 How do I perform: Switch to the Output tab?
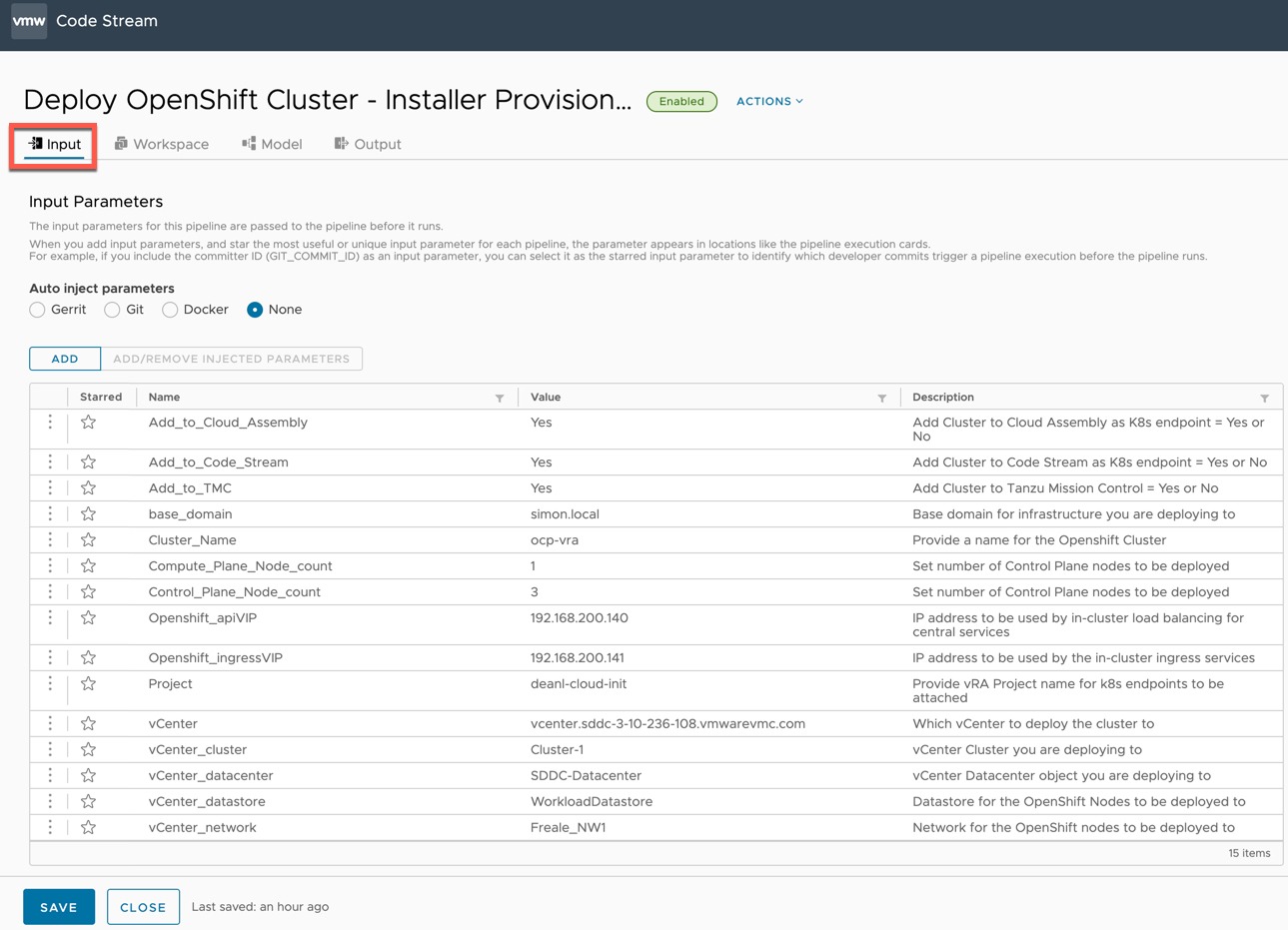click(368, 144)
